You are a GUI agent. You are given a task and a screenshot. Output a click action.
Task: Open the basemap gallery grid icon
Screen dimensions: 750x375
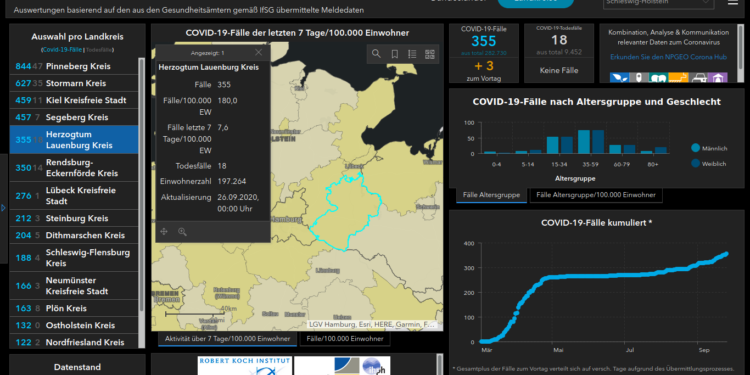click(x=430, y=54)
